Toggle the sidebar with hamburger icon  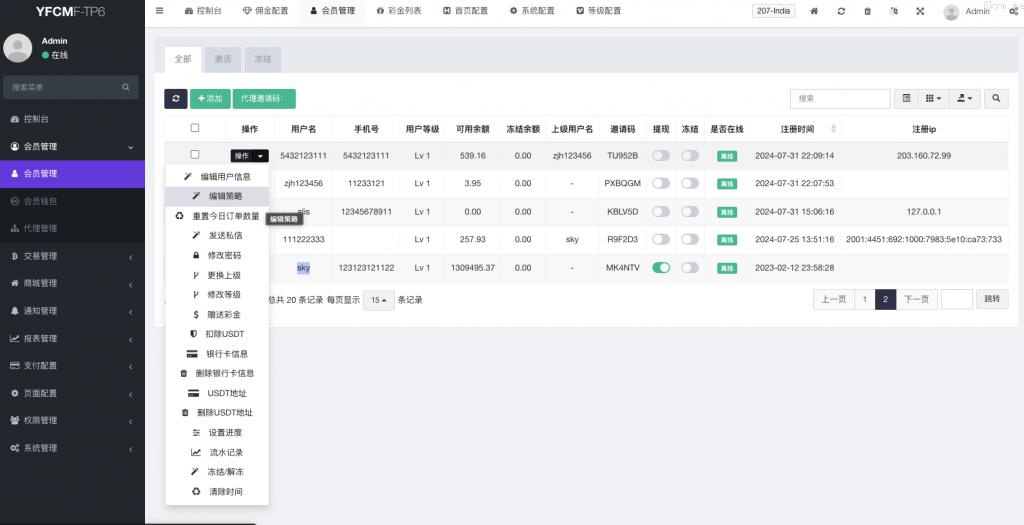160,11
